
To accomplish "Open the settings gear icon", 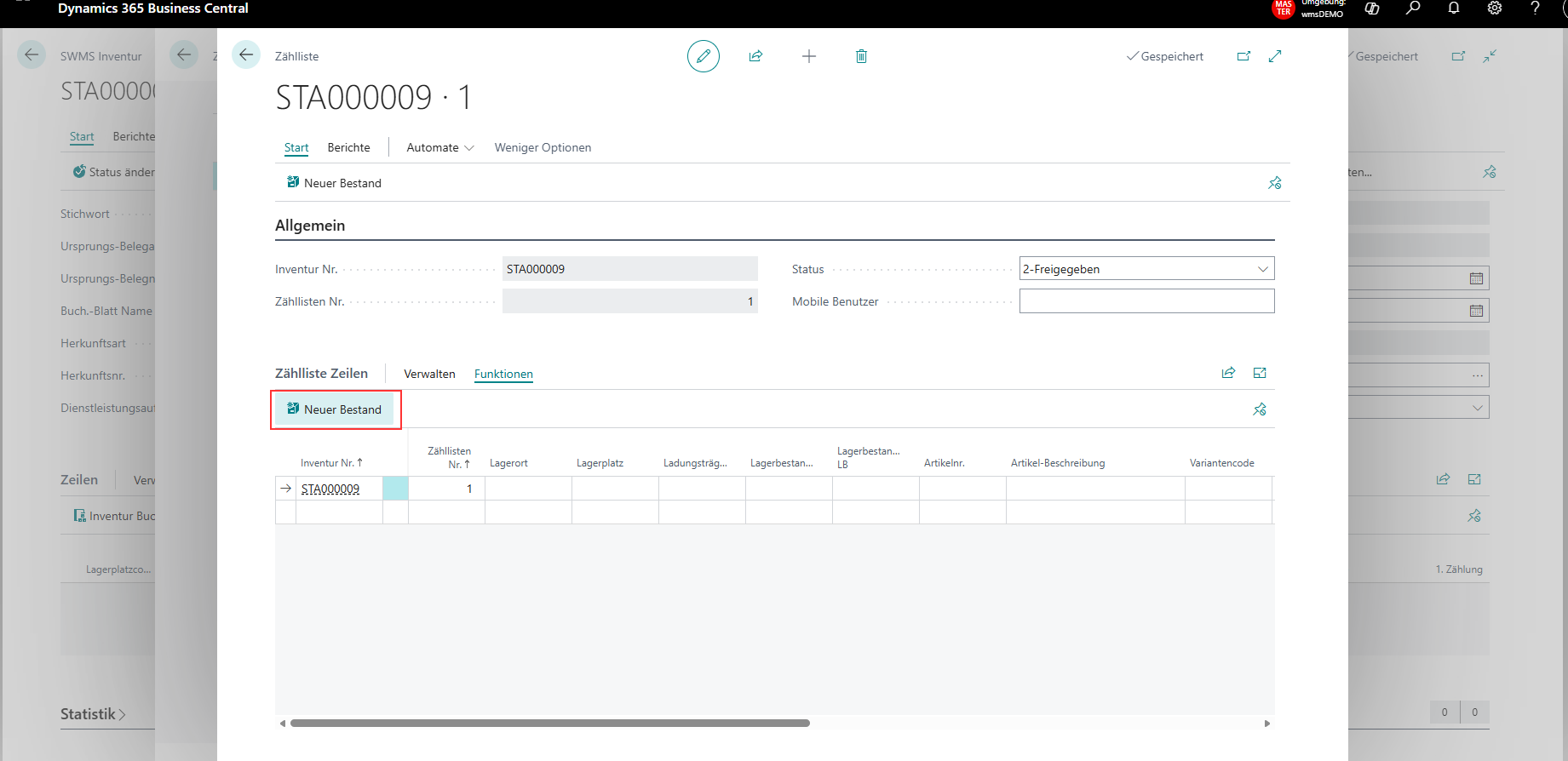I will [1495, 9].
